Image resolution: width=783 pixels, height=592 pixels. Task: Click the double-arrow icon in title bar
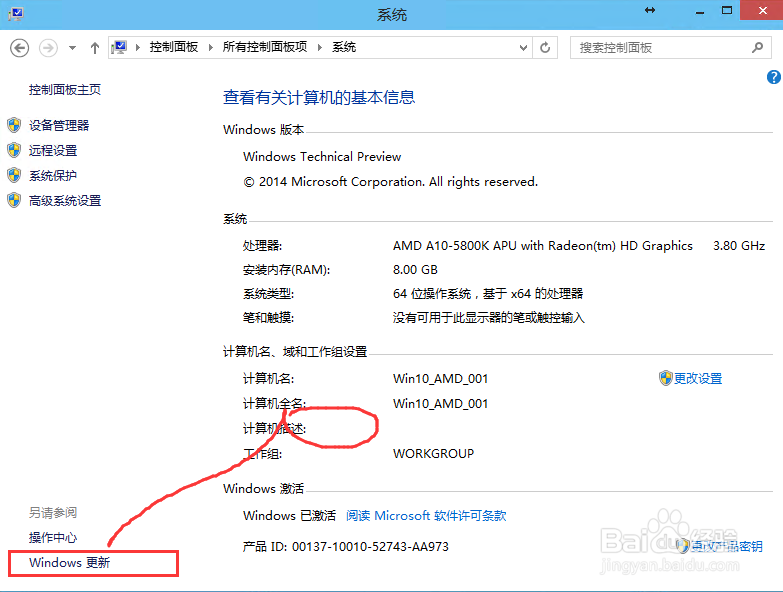pos(650,10)
